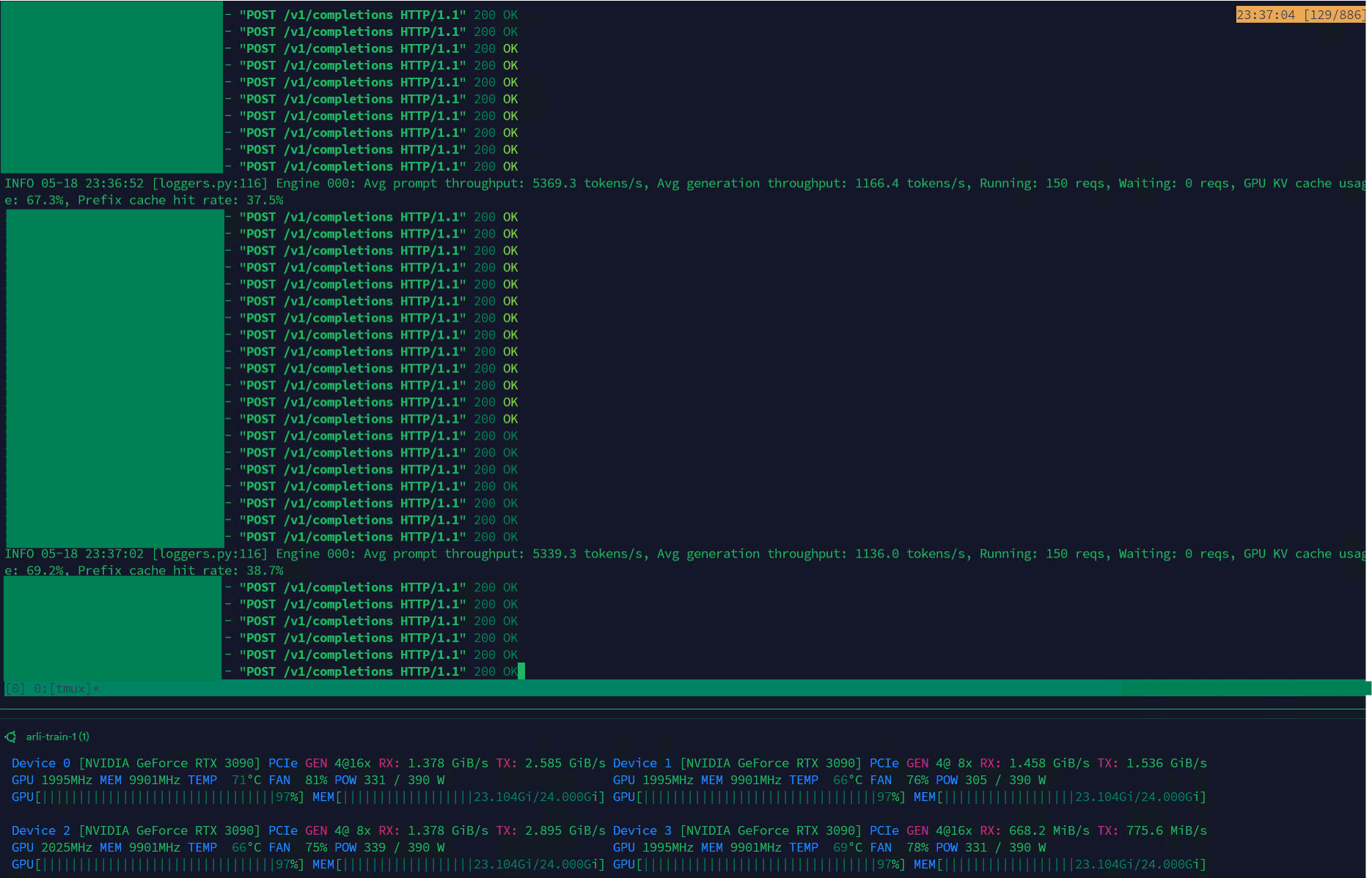Click the Device 1 GPU utilization bar
Image resolution: width=1372 pixels, height=878 pixels.
(759, 797)
